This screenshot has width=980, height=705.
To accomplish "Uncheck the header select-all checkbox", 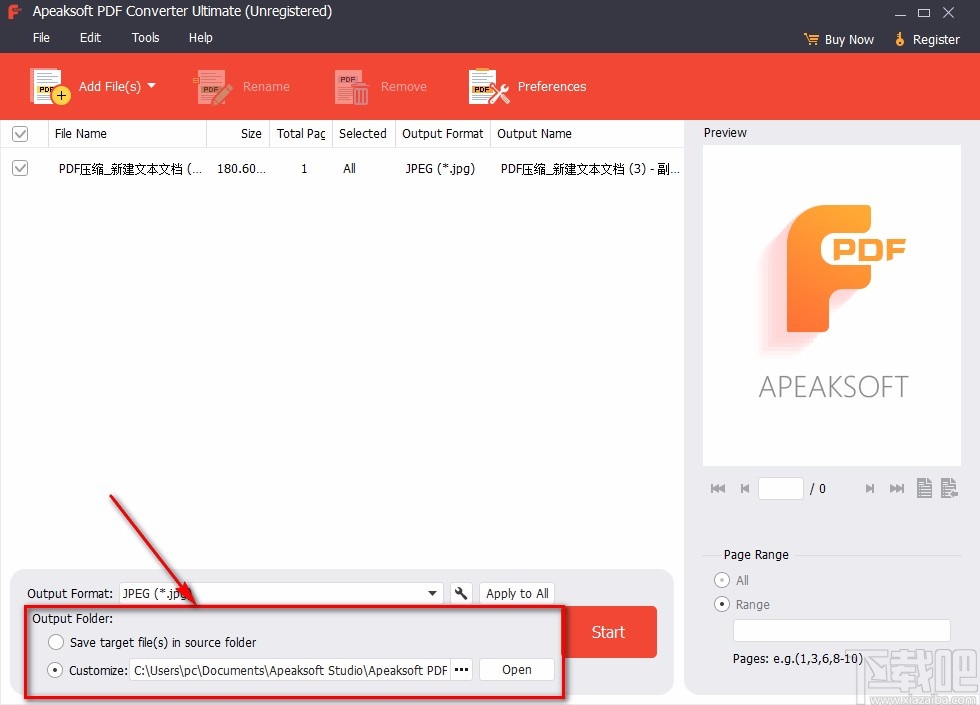I will 20,133.
